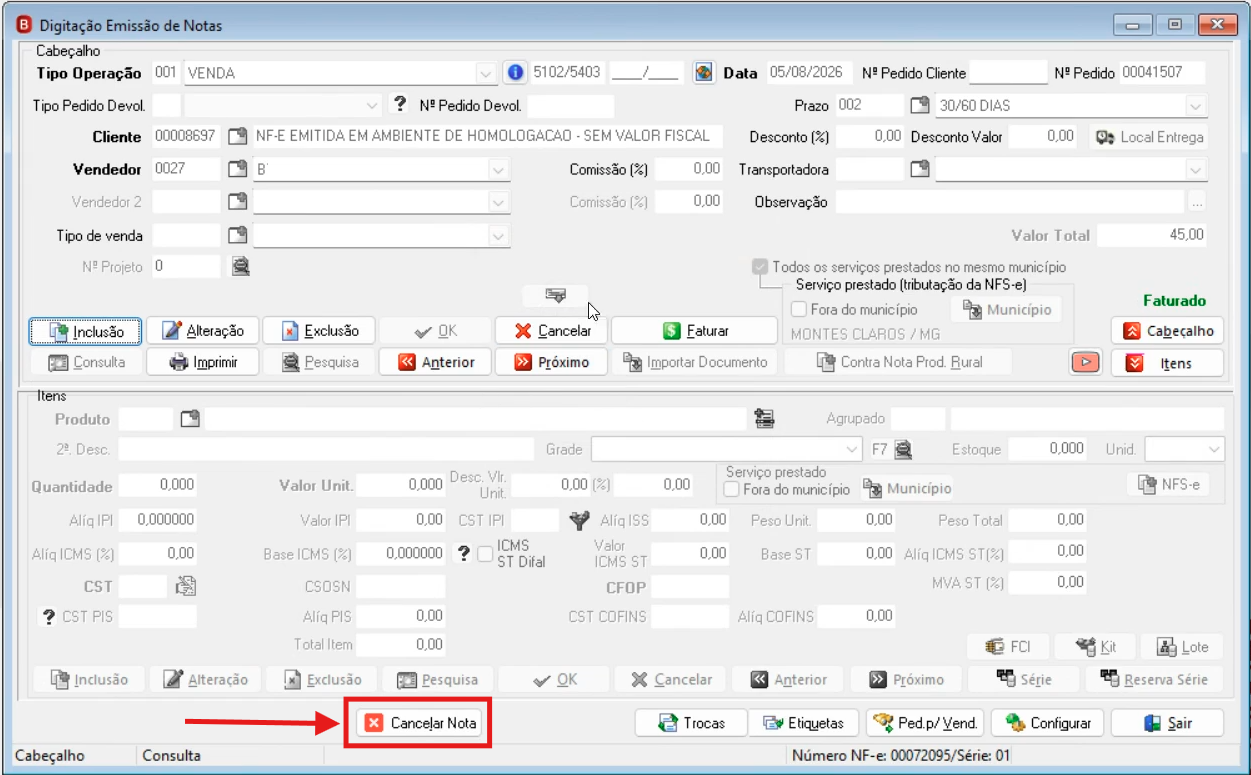
Task: Open the Vendedor 0027 lookup icon
Action: click(x=238, y=169)
